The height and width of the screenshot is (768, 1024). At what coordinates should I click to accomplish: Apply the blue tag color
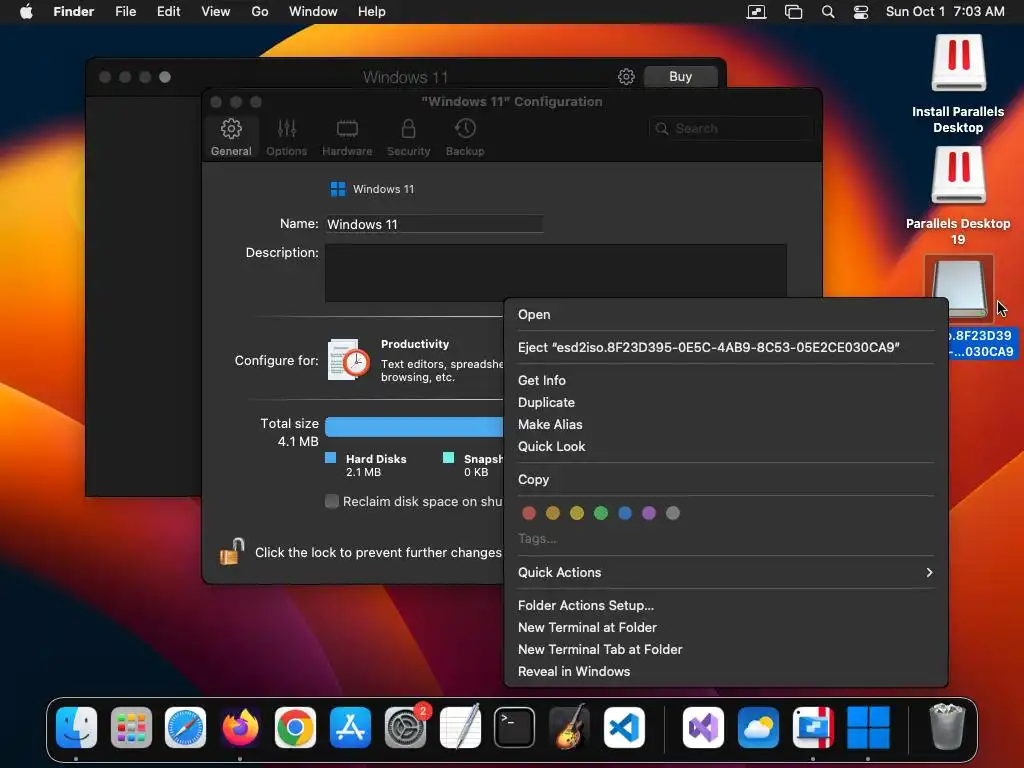pyautogui.click(x=625, y=513)
